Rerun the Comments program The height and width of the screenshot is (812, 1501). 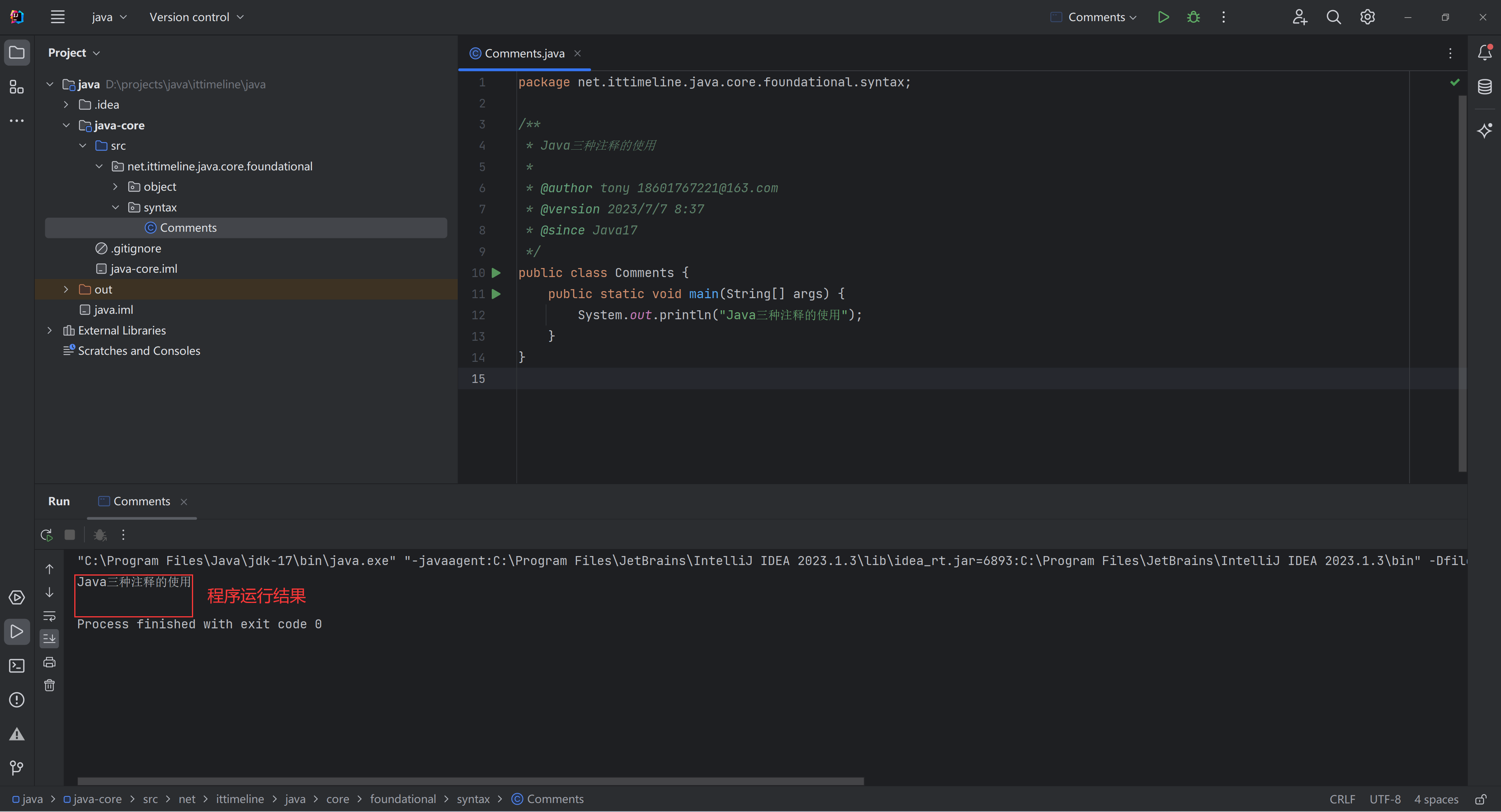[x=47, y=535]
